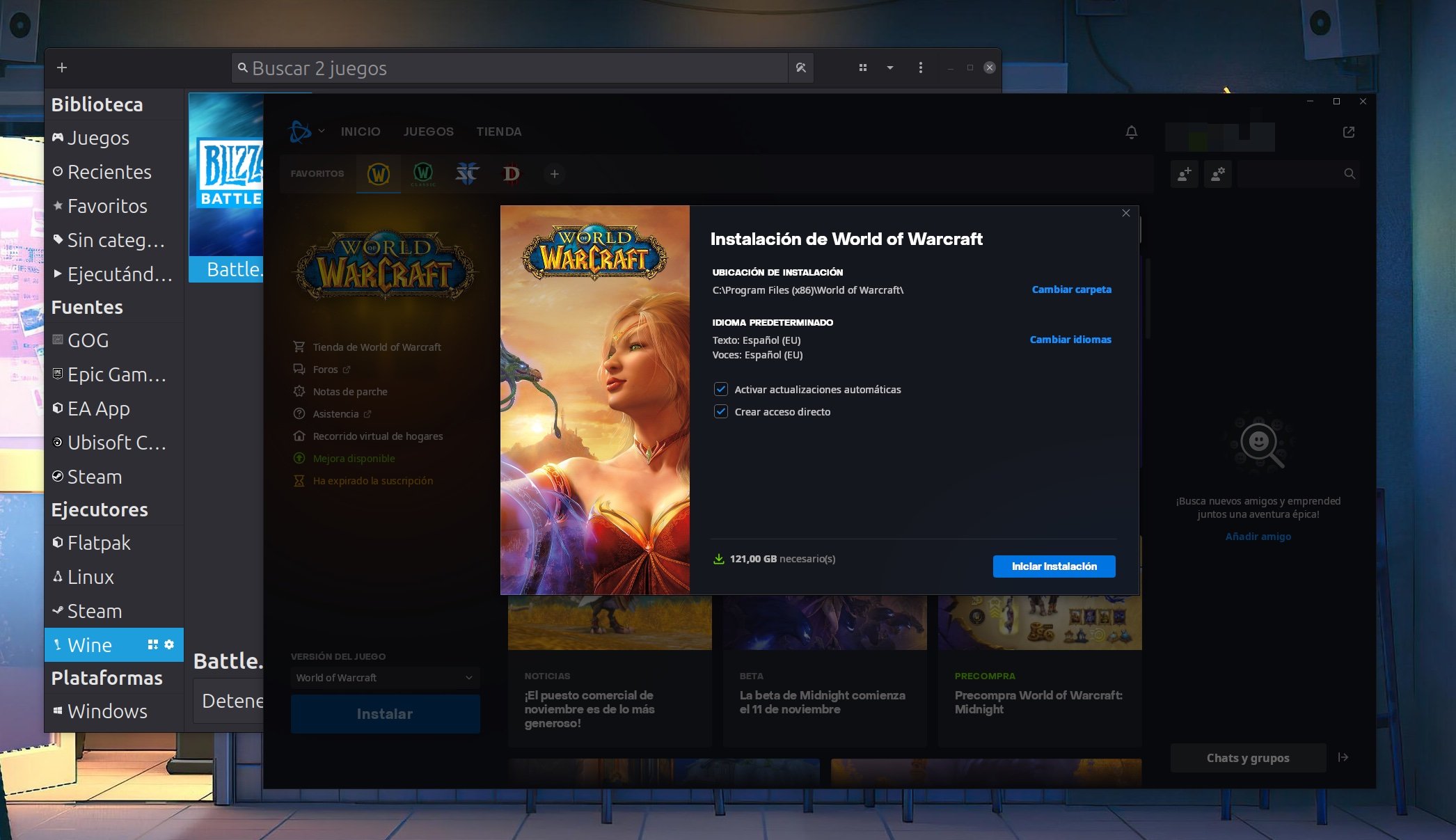Open Wine runner settings gear icon

pos(169,644)
